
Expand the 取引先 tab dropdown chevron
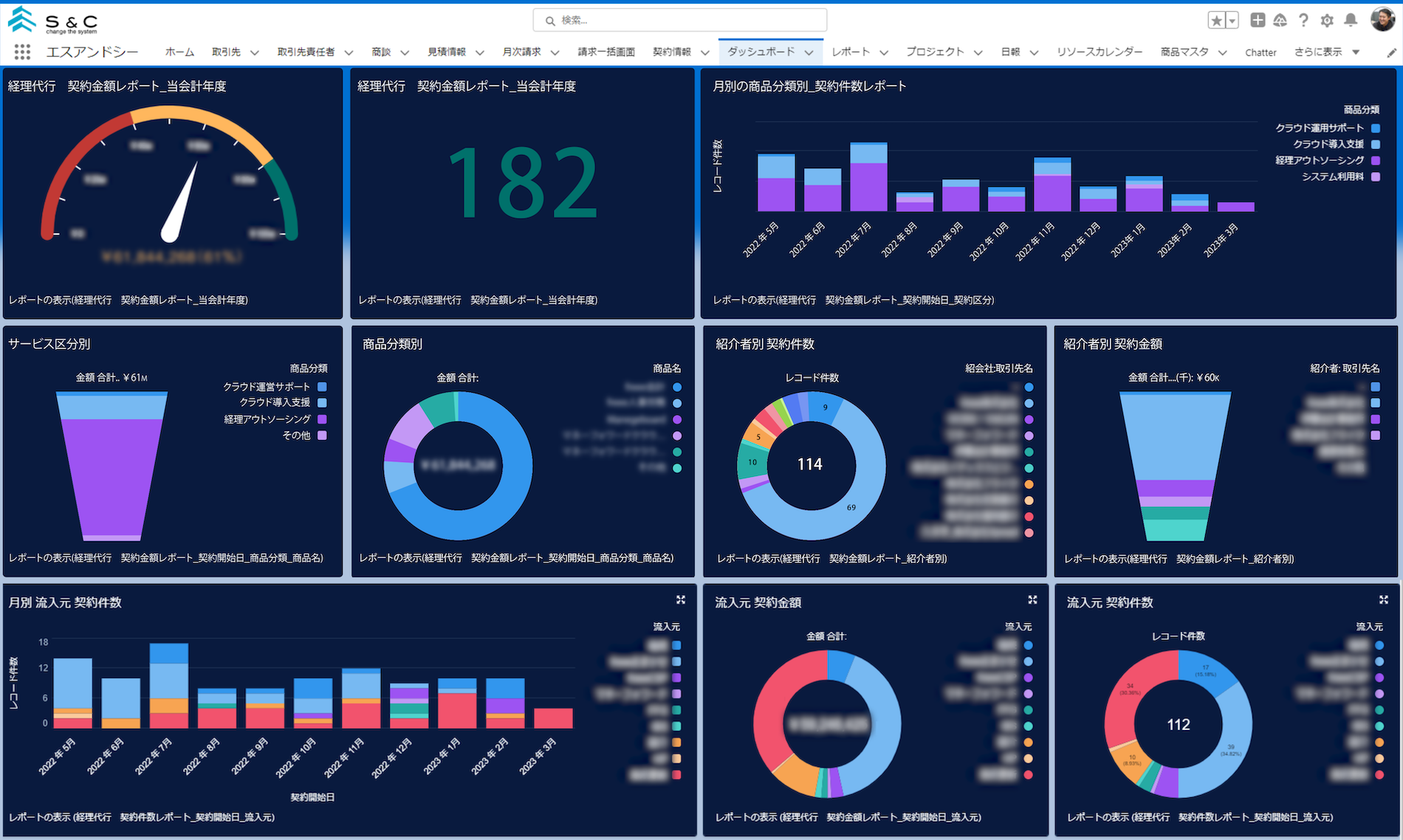point(255,52)
